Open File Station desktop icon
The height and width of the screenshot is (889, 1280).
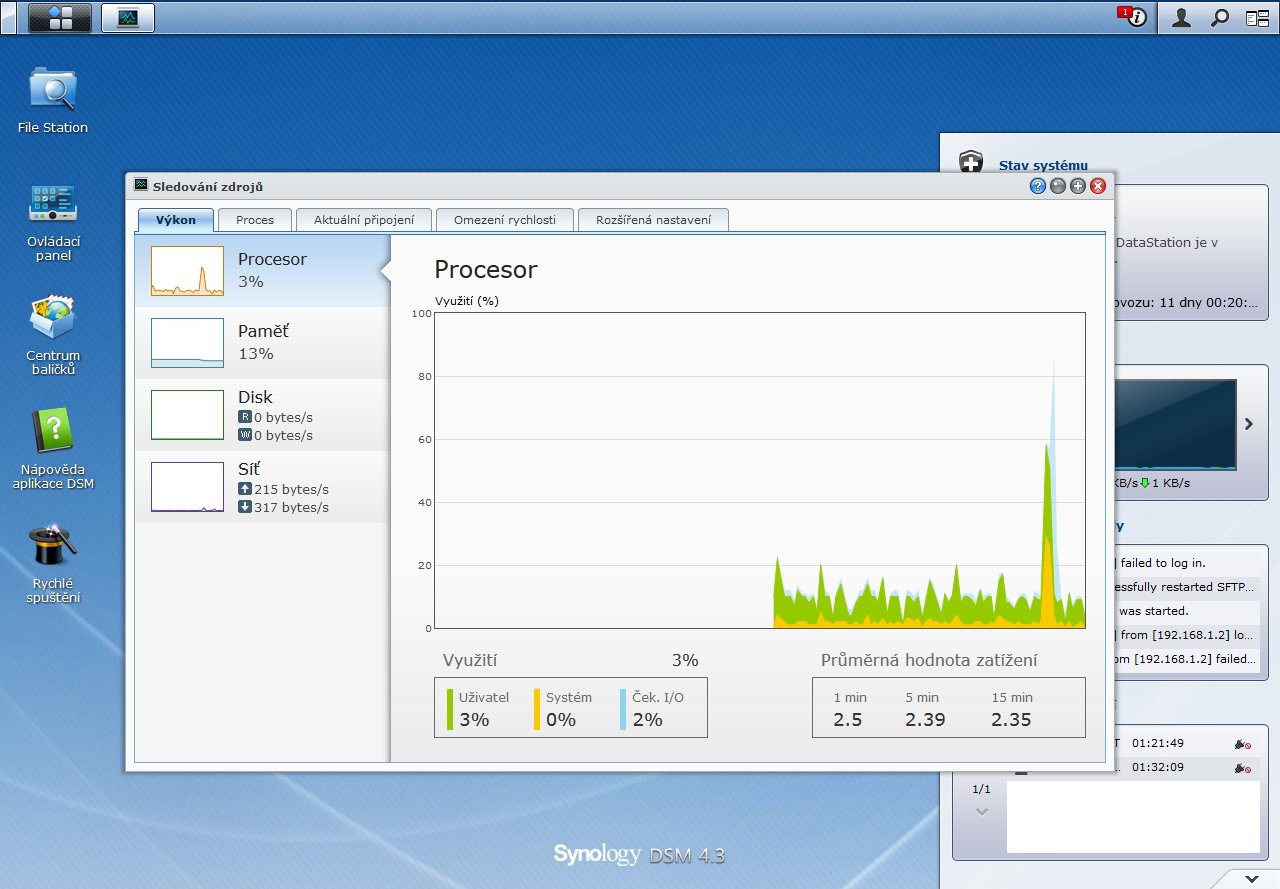(x=53, y=101)
